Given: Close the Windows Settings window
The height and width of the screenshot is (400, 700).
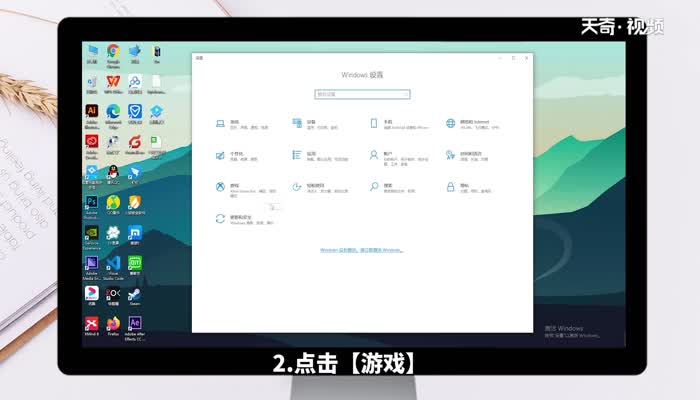Looking at the screenshot, I should tap(527, 58).
